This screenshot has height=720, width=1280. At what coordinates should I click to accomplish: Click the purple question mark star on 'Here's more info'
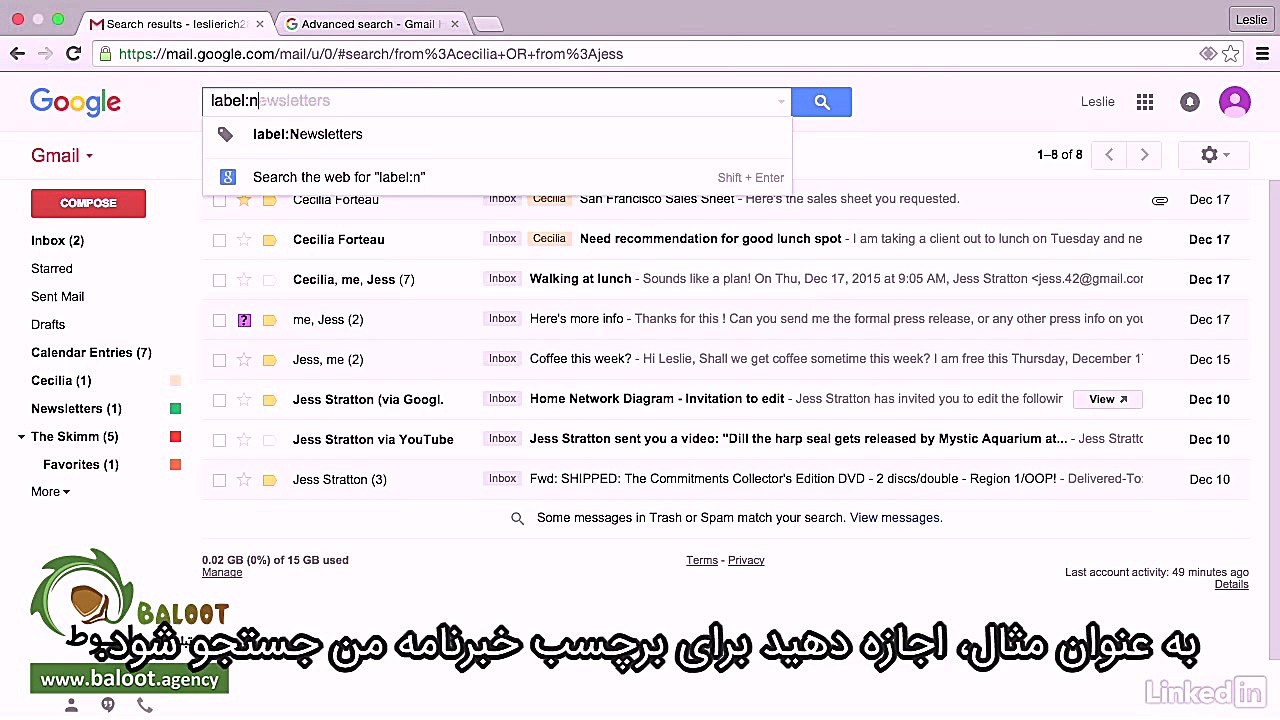[x=244, y=320]
